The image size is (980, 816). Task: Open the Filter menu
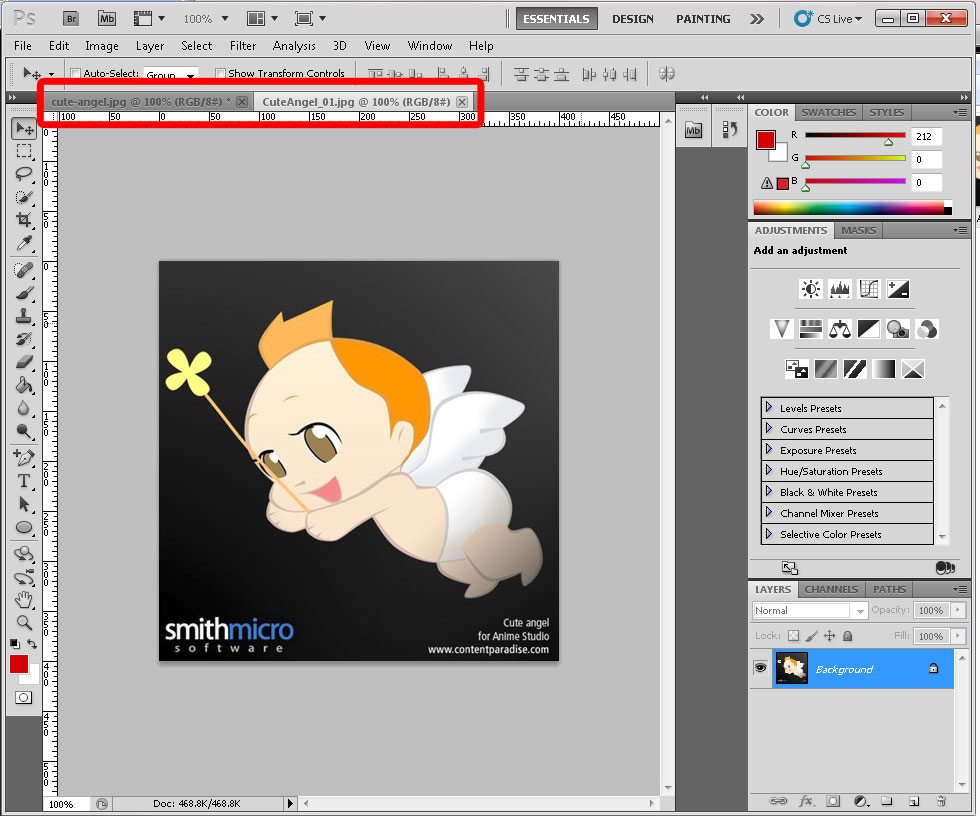click(x=243, y=46)
